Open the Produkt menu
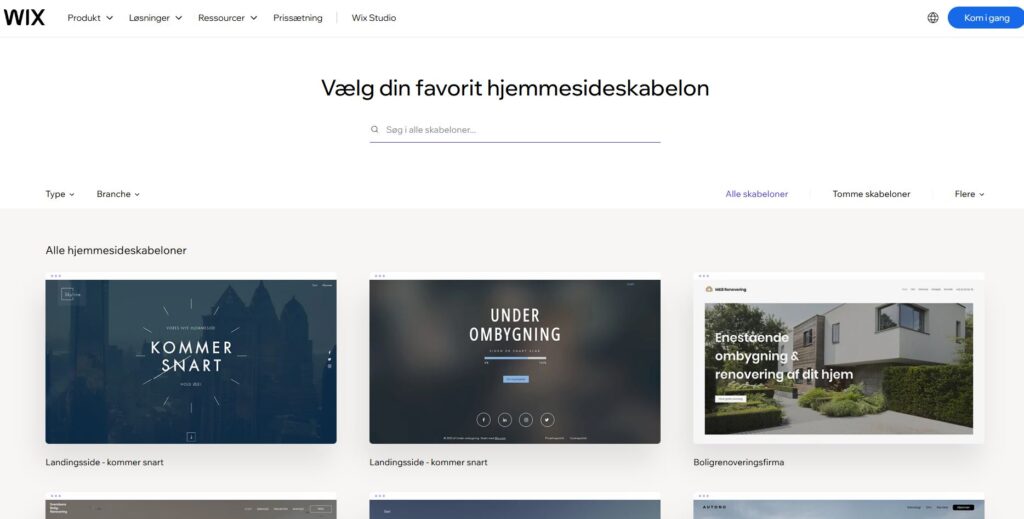This screenshot has height=519, width=1024. [x=90, y=18]
